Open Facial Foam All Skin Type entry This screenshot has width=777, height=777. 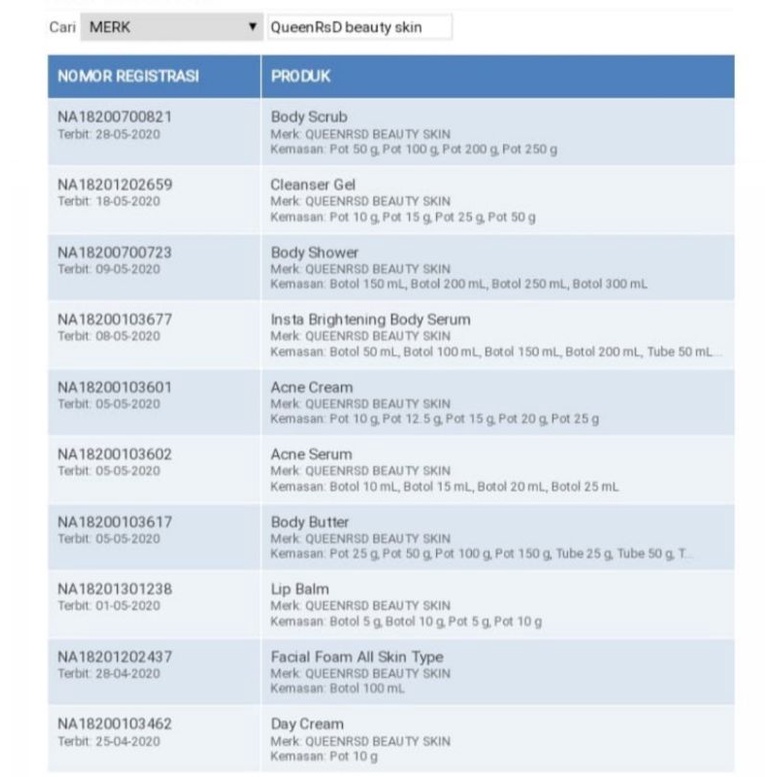357,657
